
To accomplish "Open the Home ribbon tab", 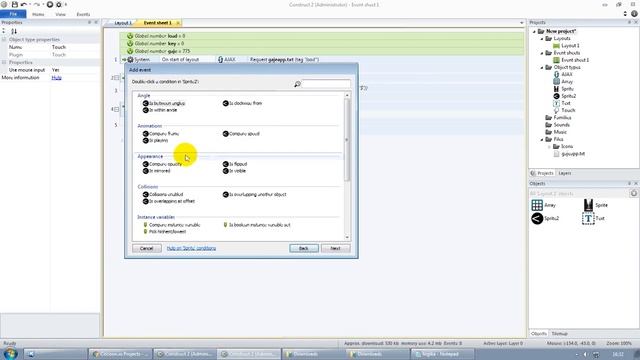I will [x=38, y=14].
